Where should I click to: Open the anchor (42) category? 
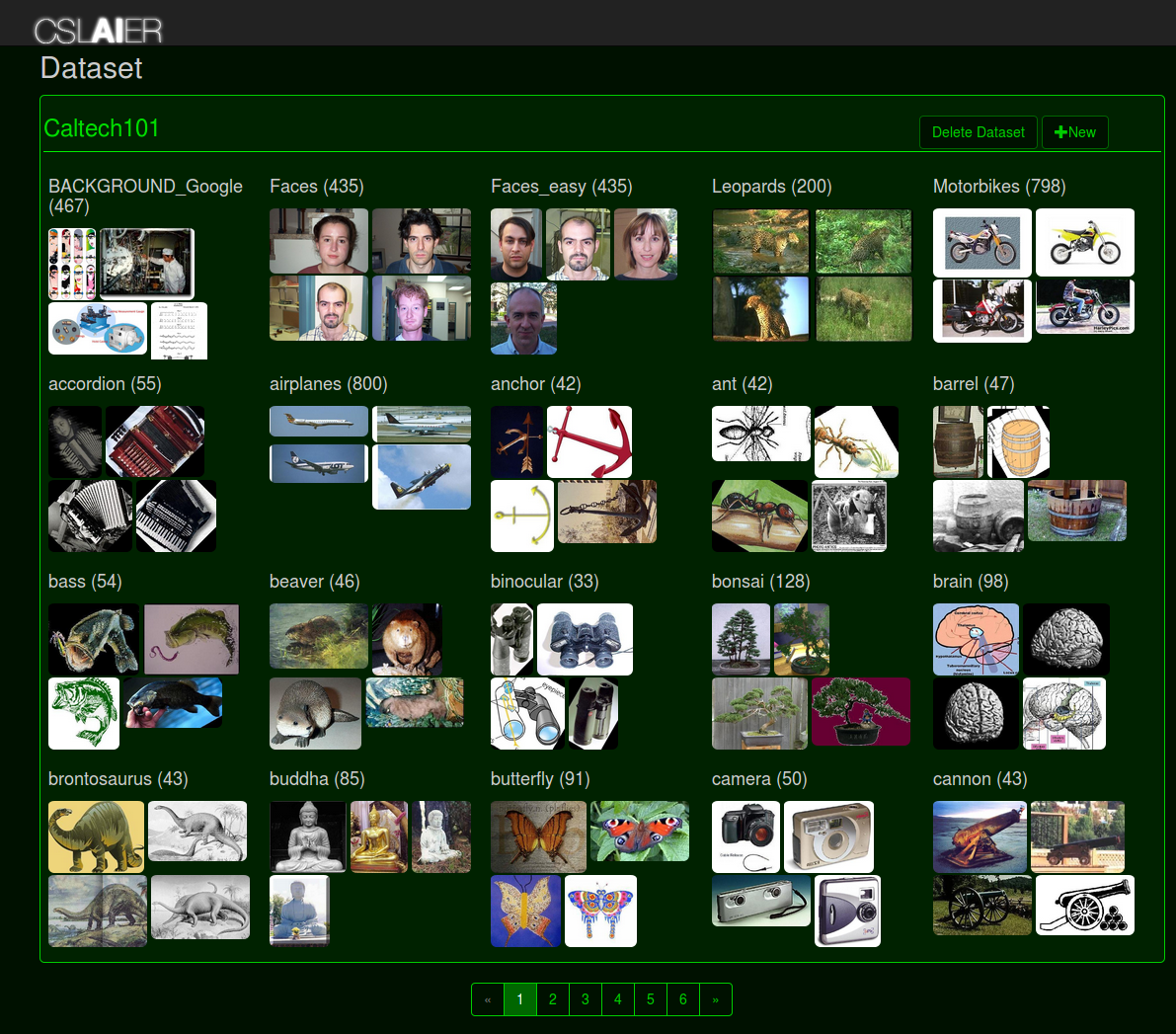click(535, 383)
